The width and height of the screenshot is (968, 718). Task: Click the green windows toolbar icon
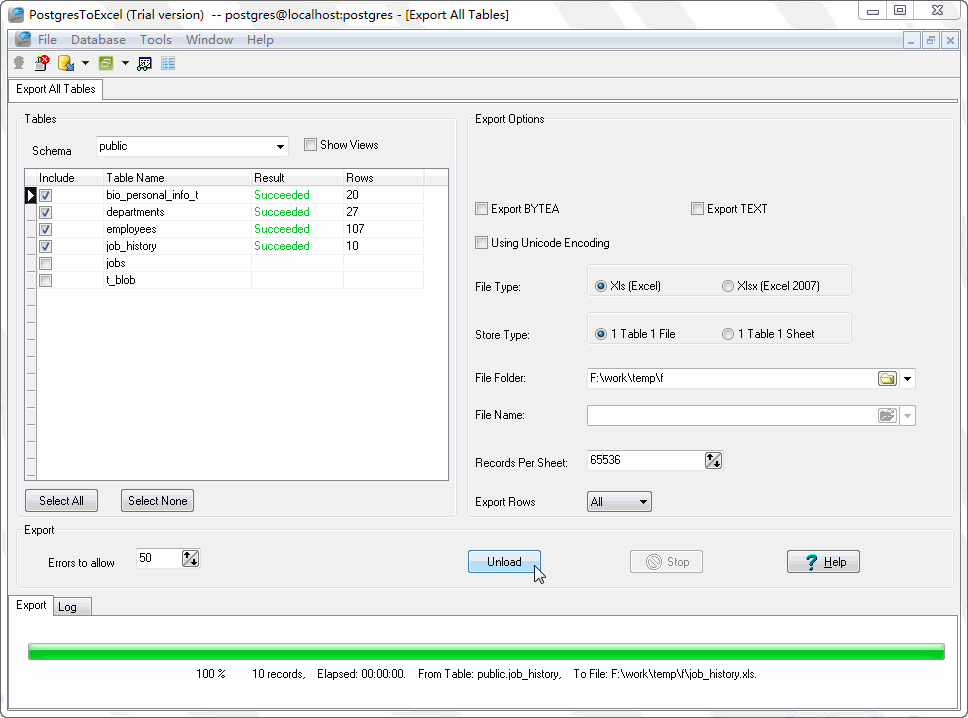106,63
